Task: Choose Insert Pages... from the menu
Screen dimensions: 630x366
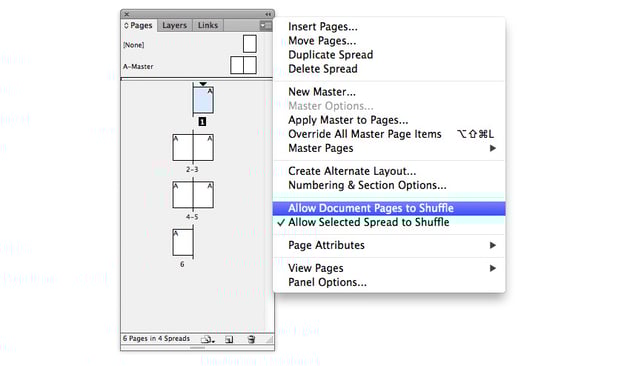Action: (x=389, y=27)
